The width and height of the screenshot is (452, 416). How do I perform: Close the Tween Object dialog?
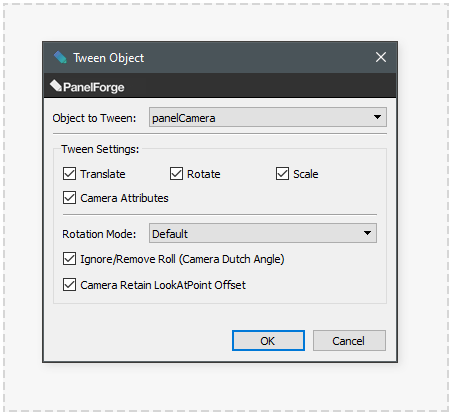[381, 57]
